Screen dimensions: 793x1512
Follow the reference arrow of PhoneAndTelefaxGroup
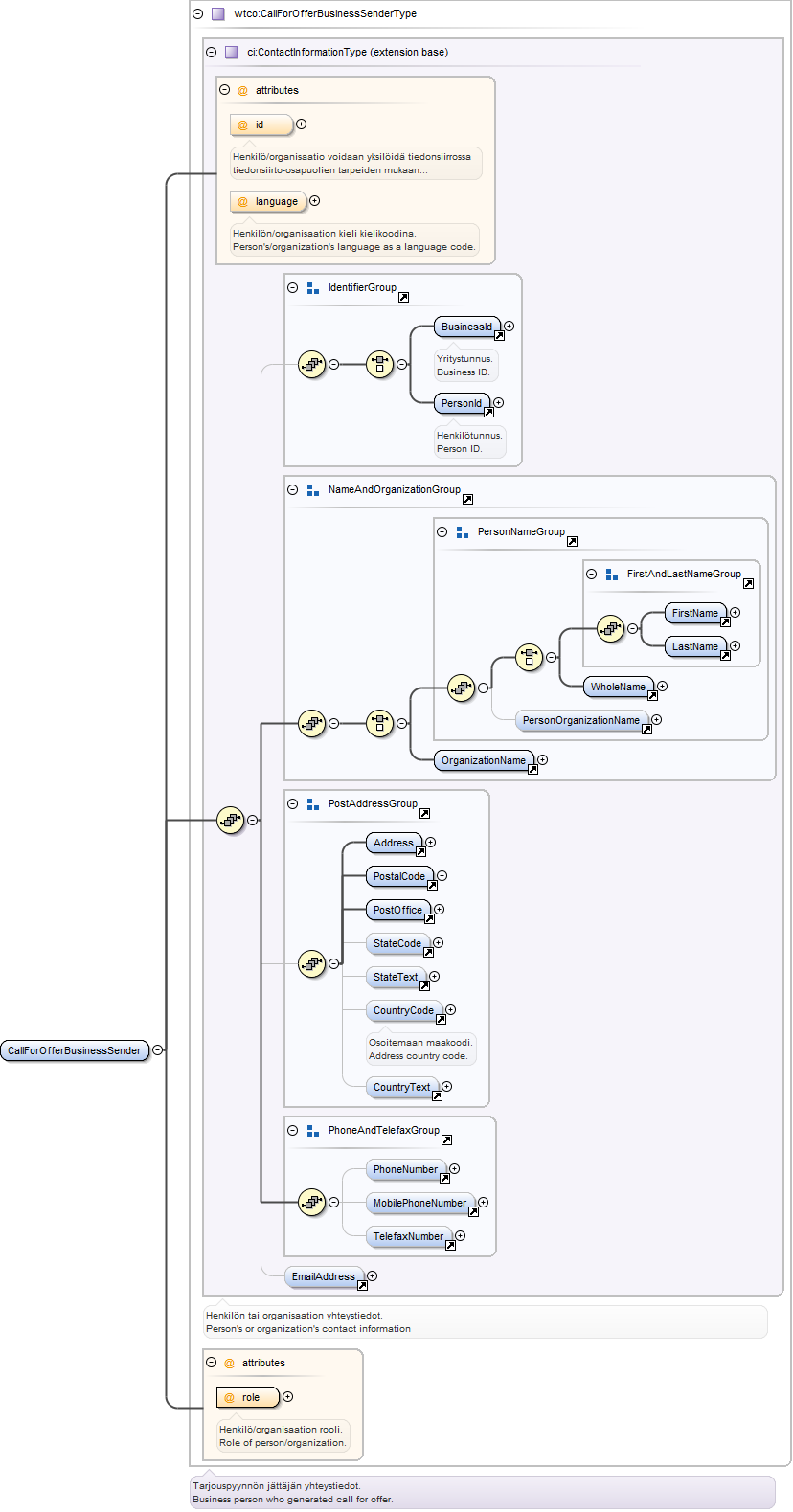tap(447, 1140)
